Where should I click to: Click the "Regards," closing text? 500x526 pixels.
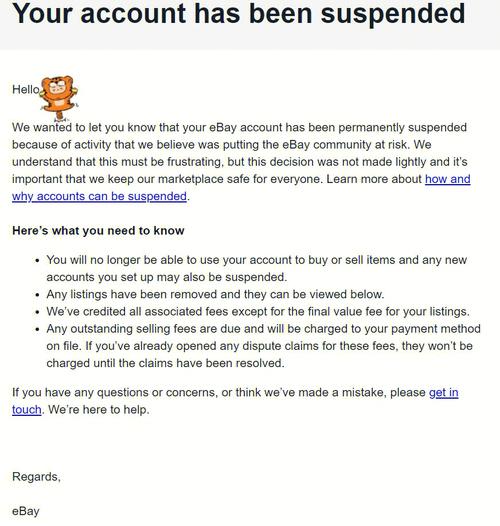[36, 477]
